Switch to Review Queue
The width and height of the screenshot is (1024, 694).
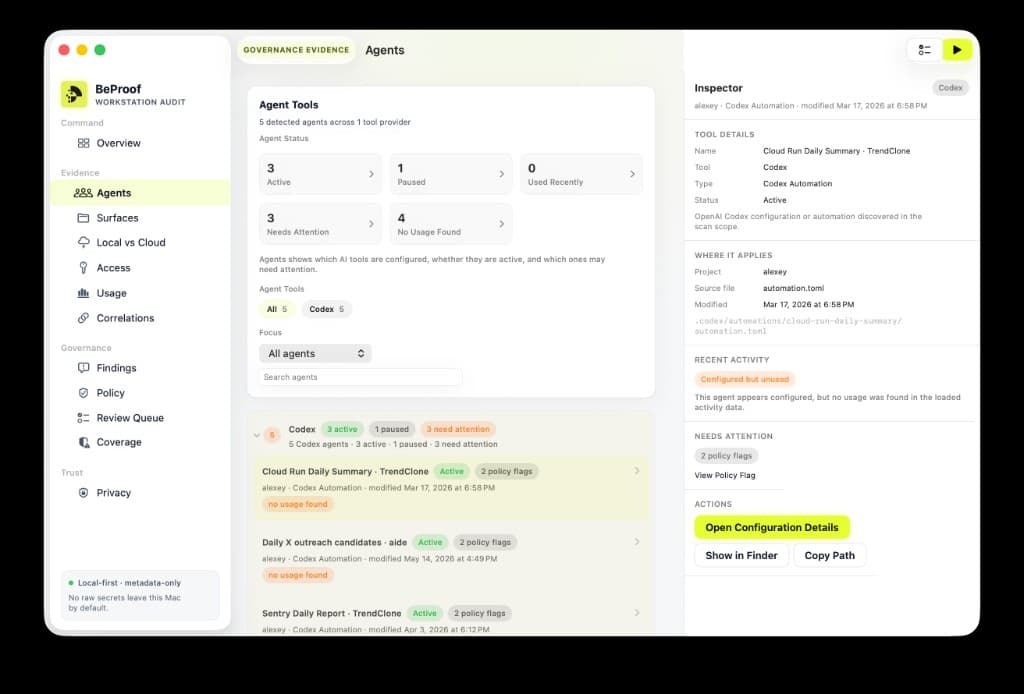pos(130,418)
